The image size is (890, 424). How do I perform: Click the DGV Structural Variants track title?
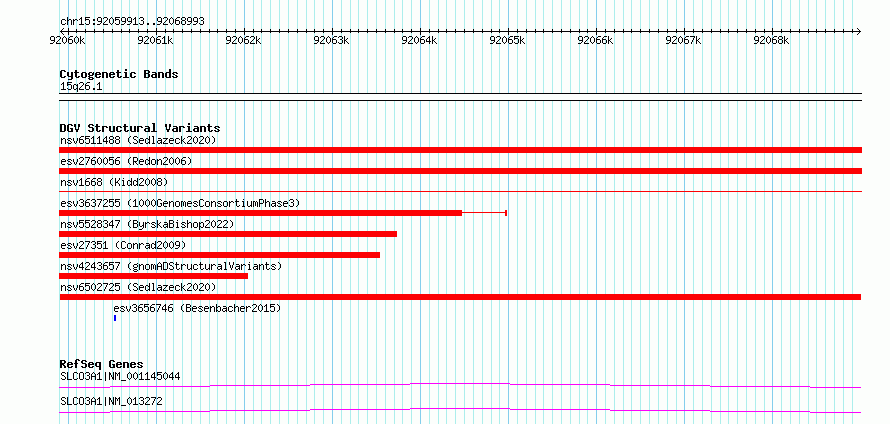(x=140, y=128)
